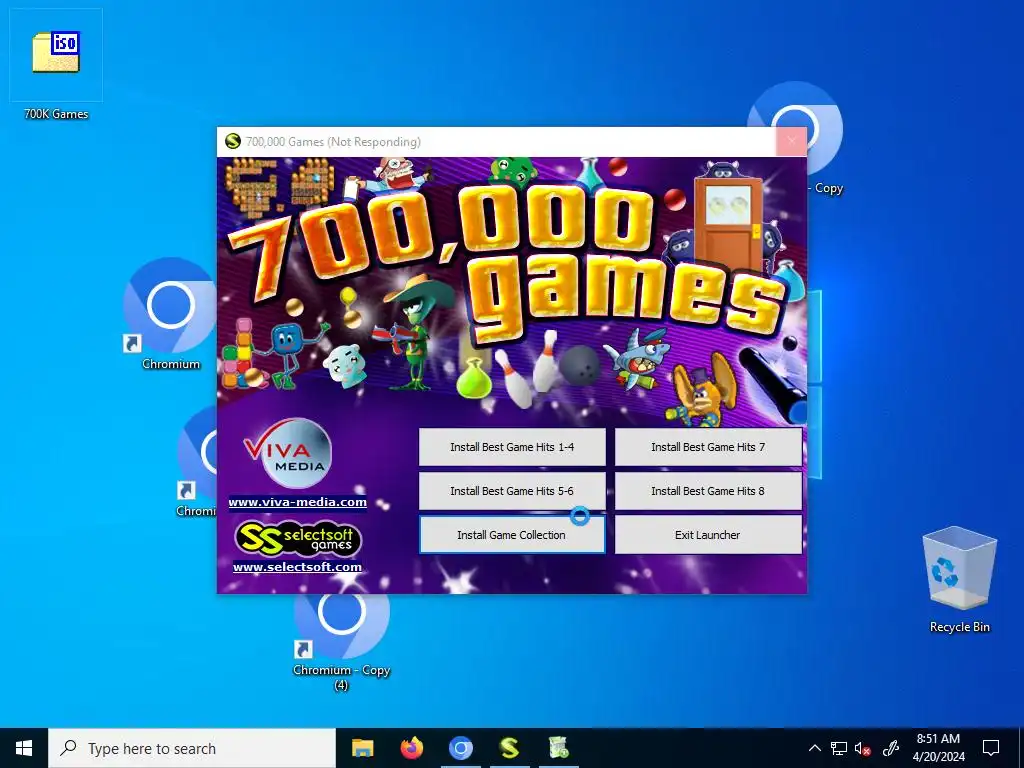Screen dimensions: 1024x768
Task: Click the Viva Media logo
Action: pos(289,454)
